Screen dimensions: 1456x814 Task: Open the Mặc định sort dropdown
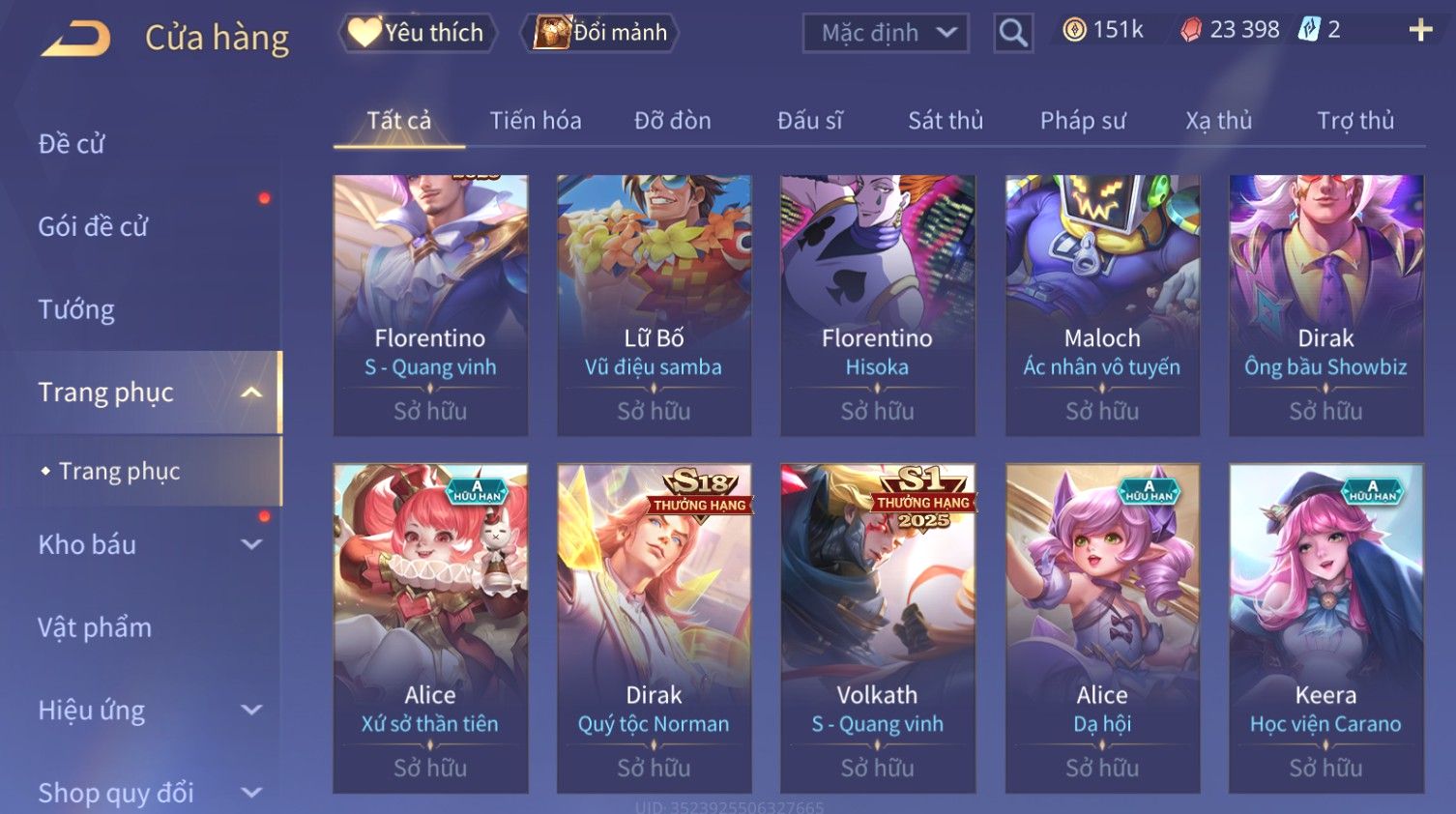pyautogui.click(x=886, y=33)
